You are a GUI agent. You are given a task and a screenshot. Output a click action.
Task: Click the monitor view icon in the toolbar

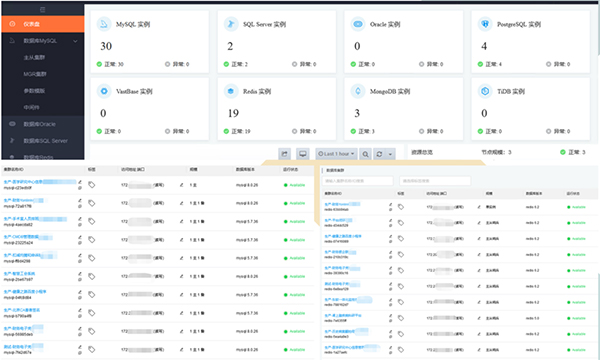tap(303, 154)
